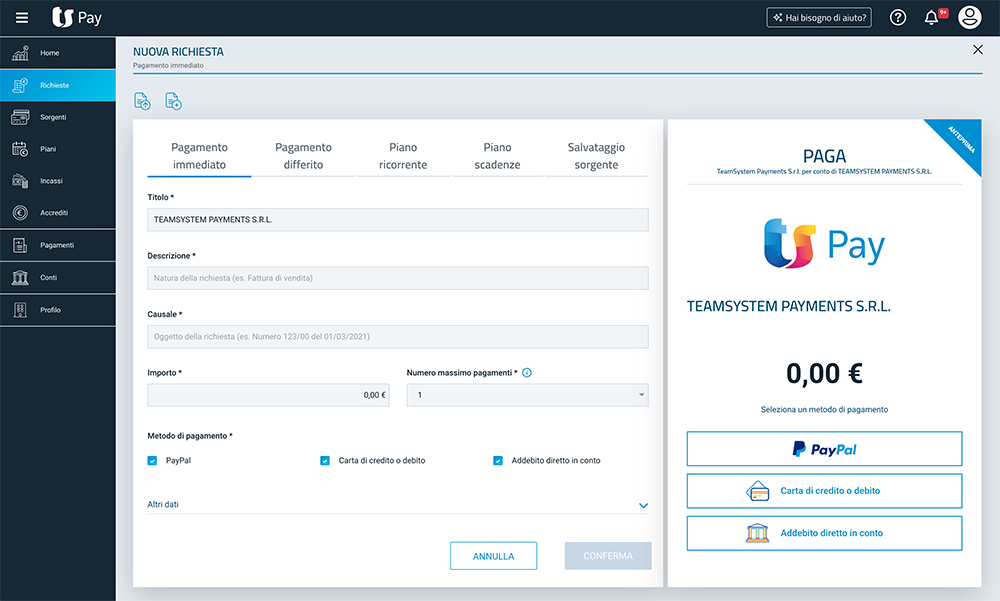Image resolution: width=1000 pixels, height=601 pixels.
Task: Open the user account avatar menu
Action: (969, 17)
